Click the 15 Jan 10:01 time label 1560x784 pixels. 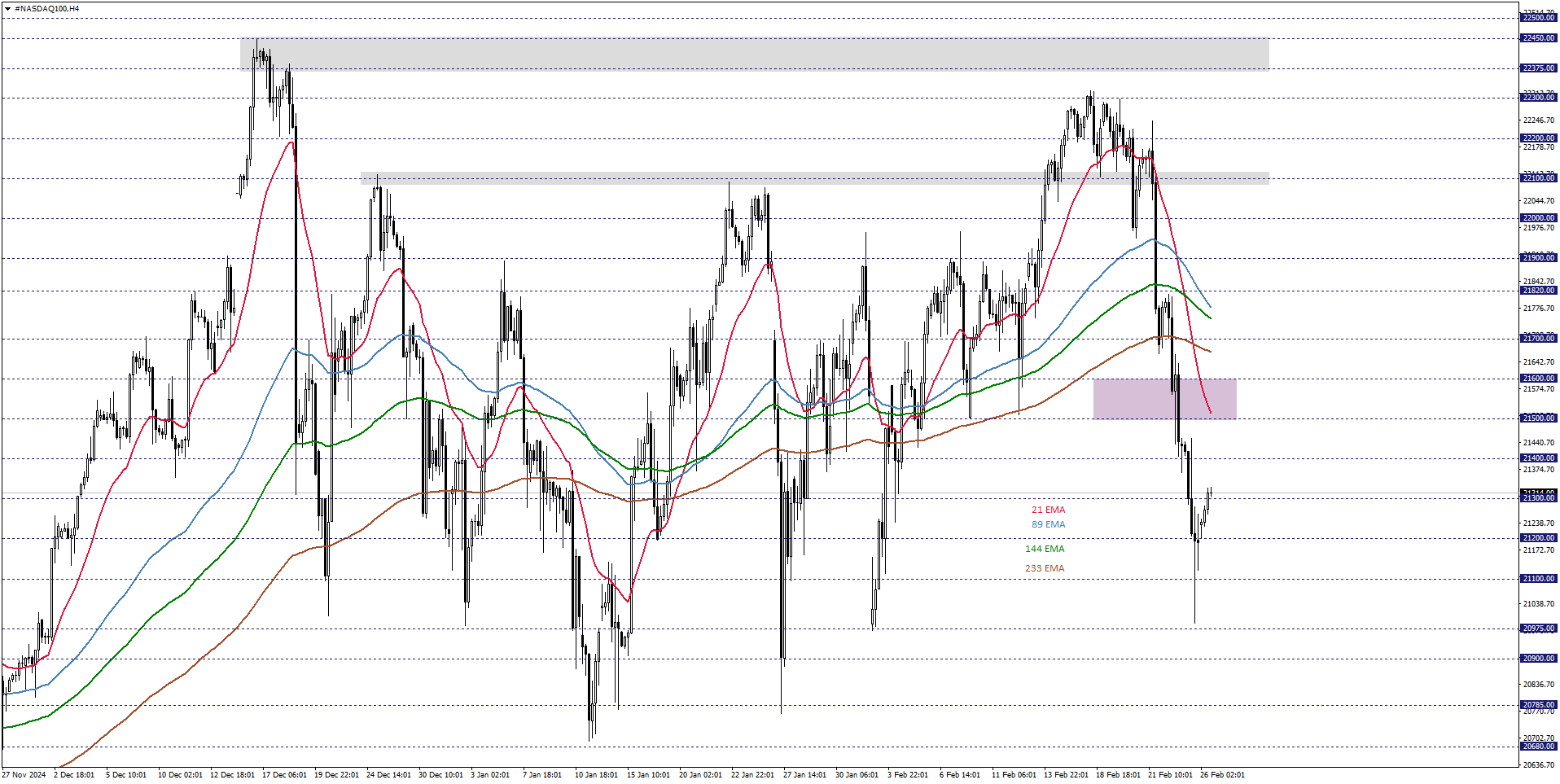tap(648, 775)
